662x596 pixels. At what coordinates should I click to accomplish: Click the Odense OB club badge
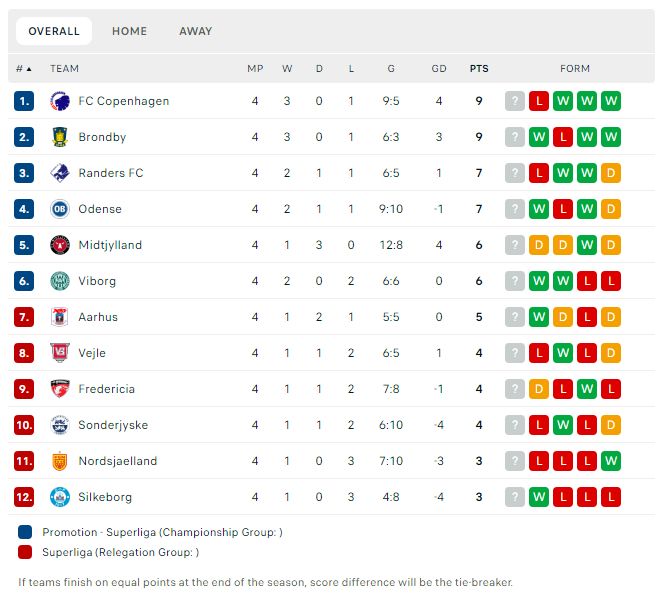pos(60,209)
